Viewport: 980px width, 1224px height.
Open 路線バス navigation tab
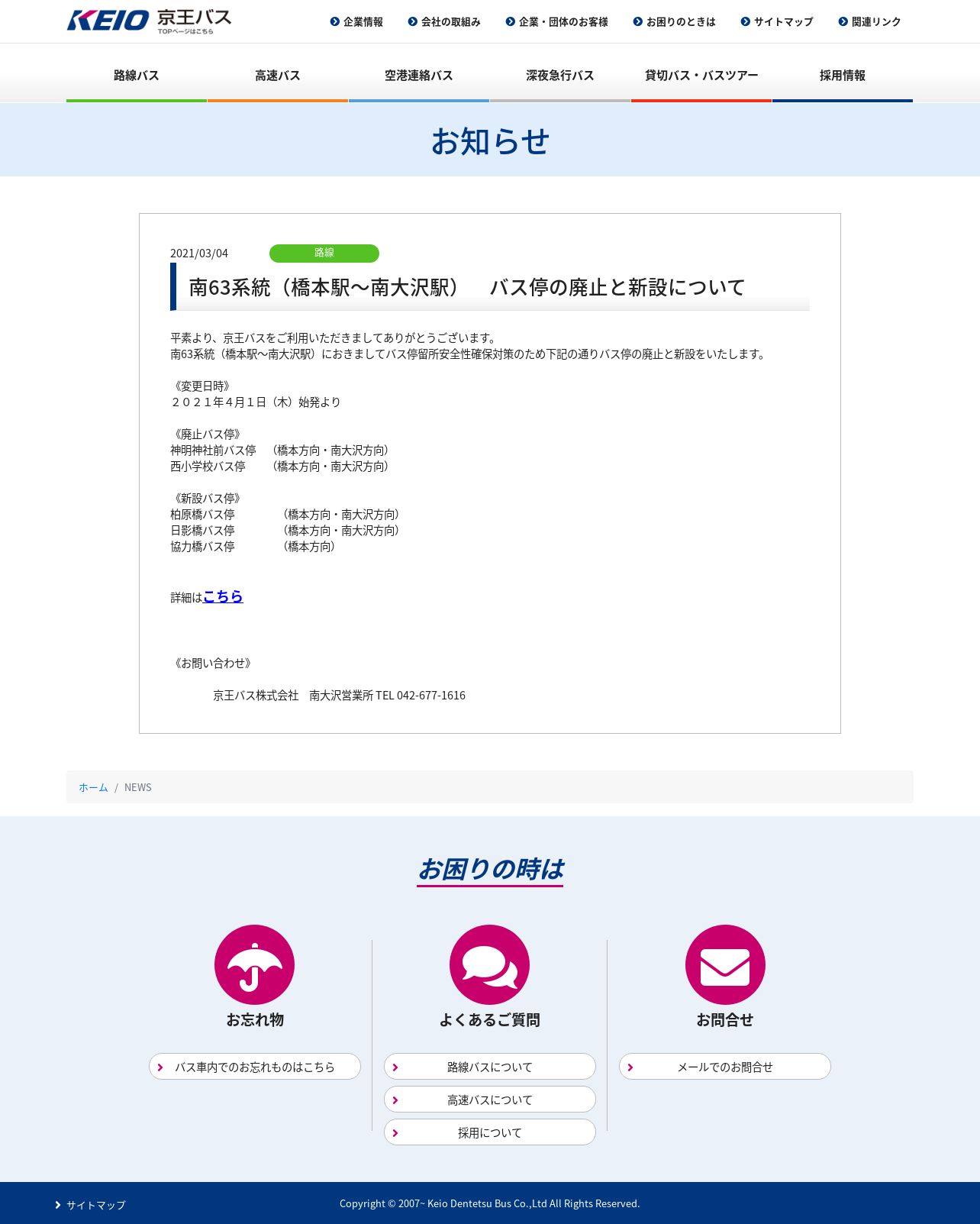(x=137, y=75)
